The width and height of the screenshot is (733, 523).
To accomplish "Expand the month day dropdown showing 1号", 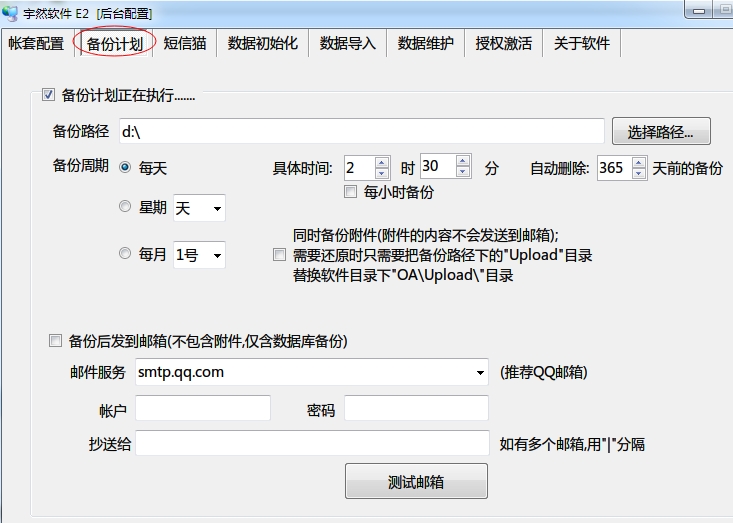I will pos(217,256).
